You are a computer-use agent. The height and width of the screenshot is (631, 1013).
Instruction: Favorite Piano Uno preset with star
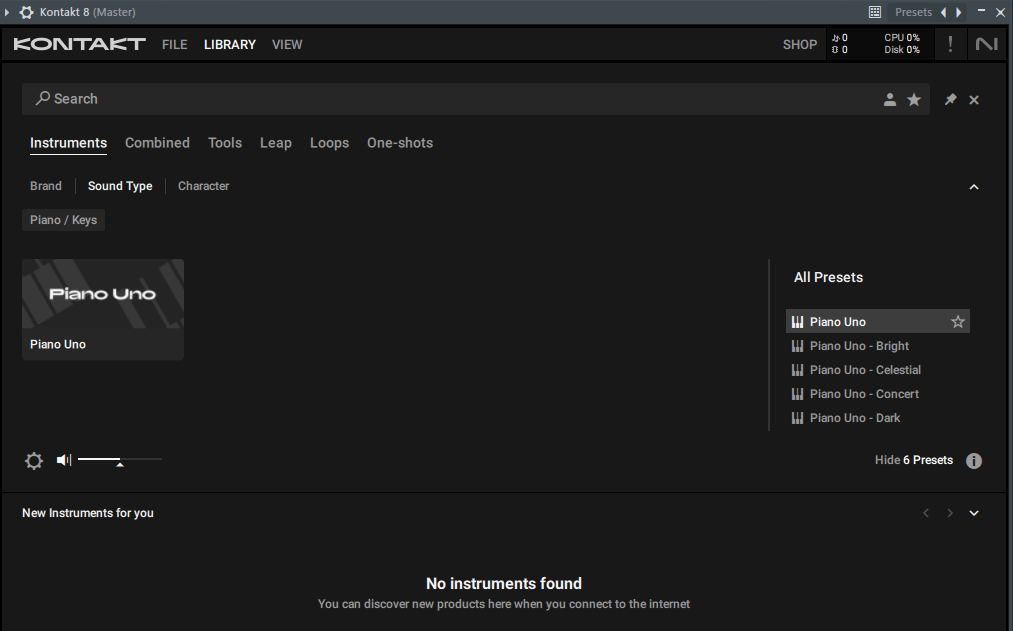click(x=957, y=322)
